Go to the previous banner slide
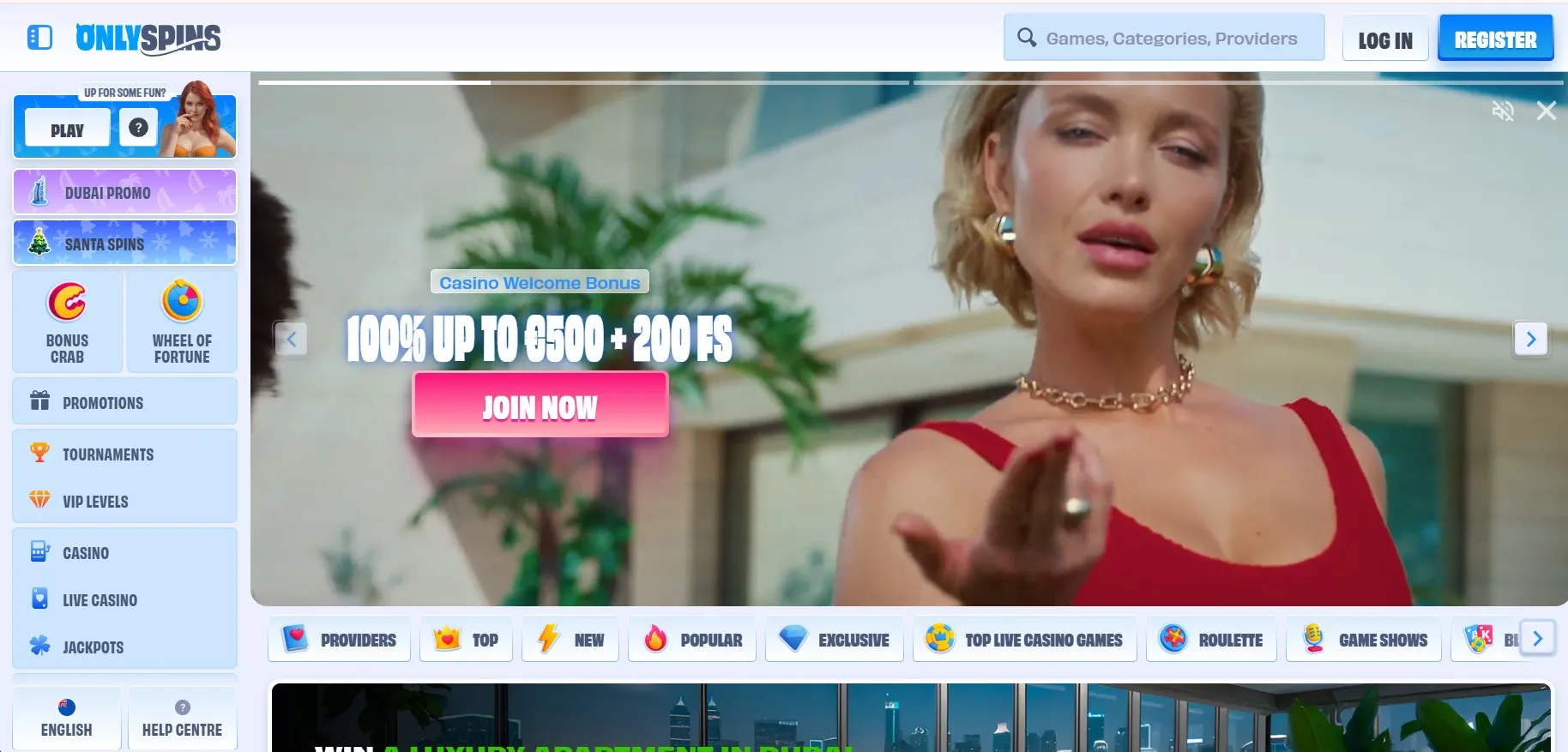 coord(292,340)
